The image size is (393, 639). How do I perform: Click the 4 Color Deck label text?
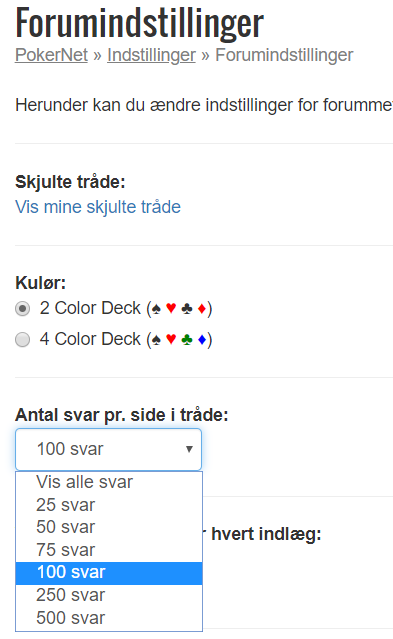pos(126,339)
